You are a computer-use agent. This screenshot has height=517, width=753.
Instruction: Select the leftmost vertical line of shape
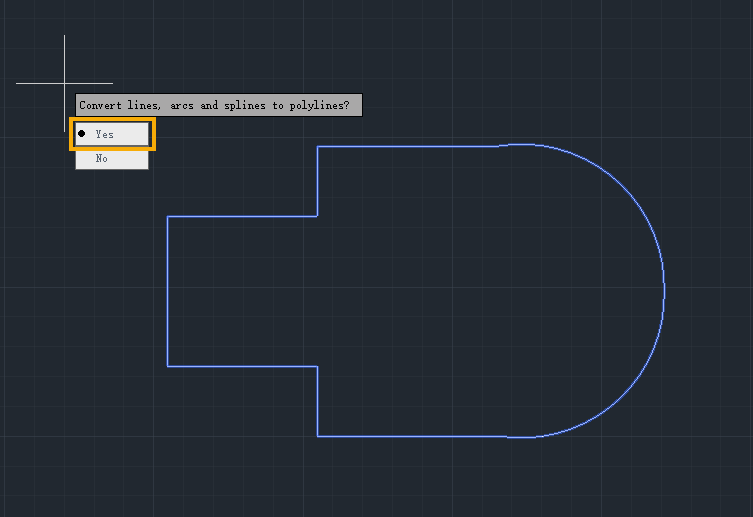168,291
